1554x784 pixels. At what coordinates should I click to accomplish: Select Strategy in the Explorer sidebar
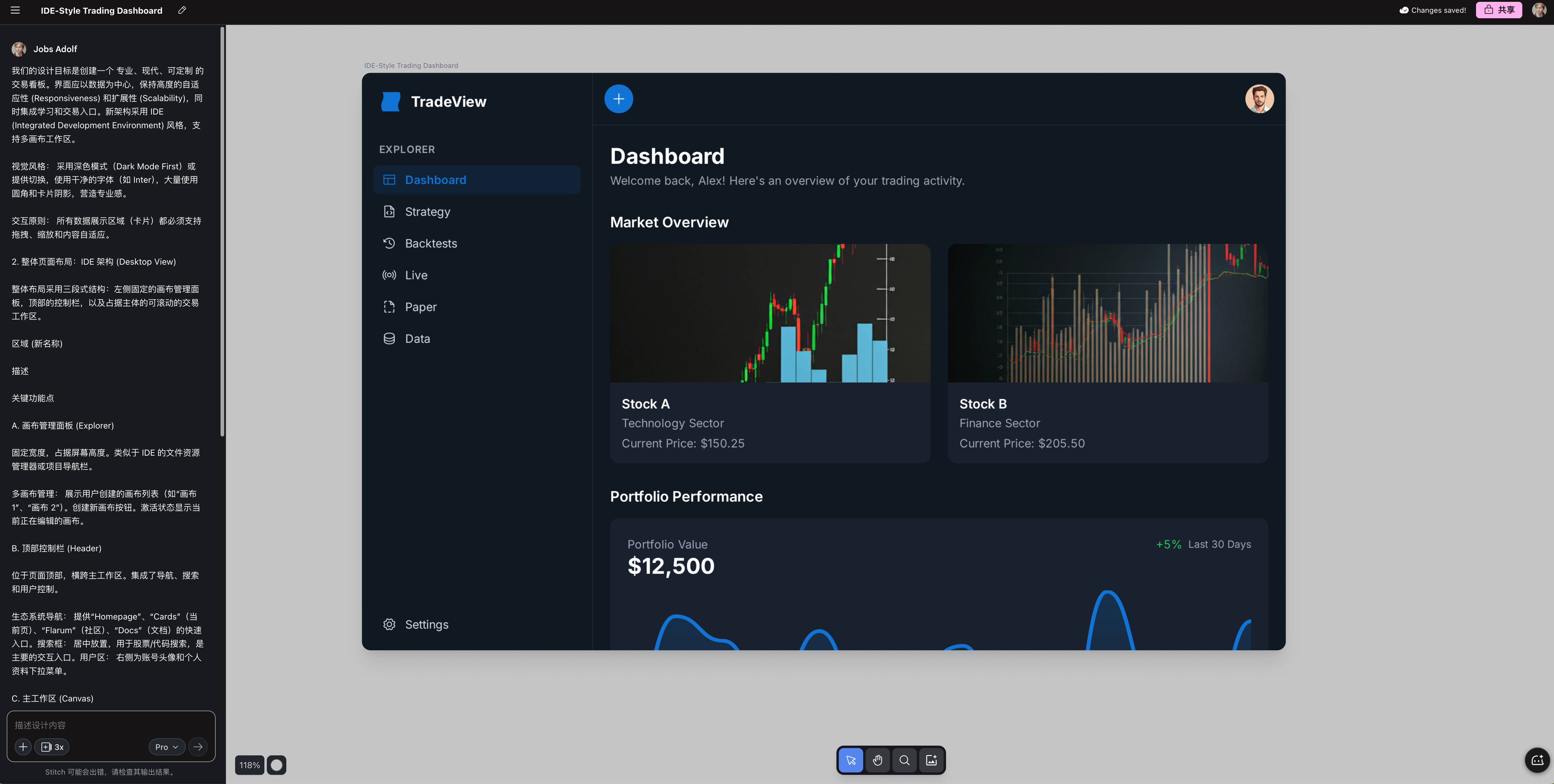[427, 212]
